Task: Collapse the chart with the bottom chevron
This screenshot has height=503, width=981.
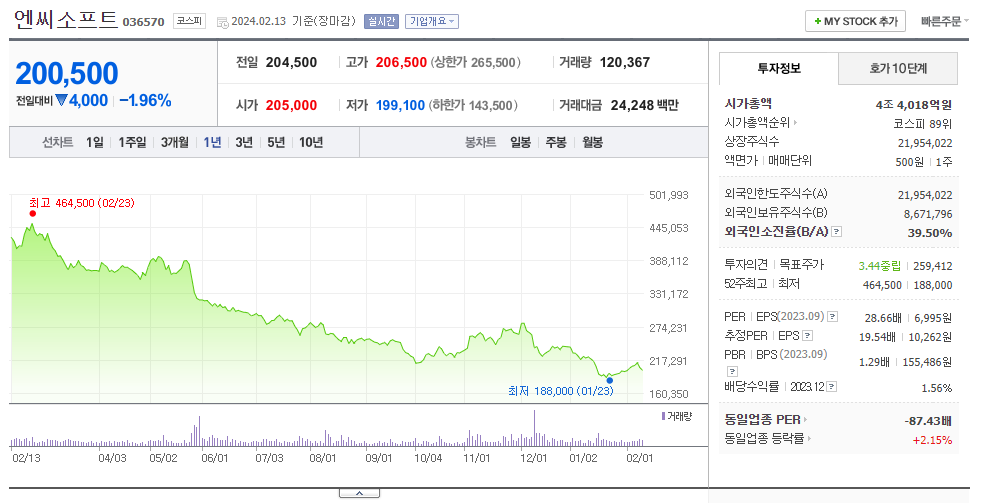Action: [359, 494]
